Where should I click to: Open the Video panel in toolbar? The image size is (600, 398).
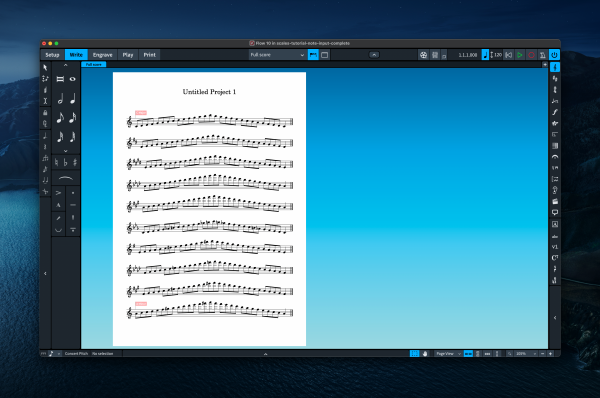tap(423, 55)
